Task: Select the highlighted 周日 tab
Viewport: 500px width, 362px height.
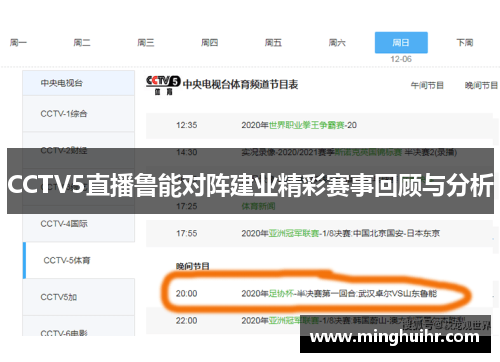Action: tap(401, 42)
